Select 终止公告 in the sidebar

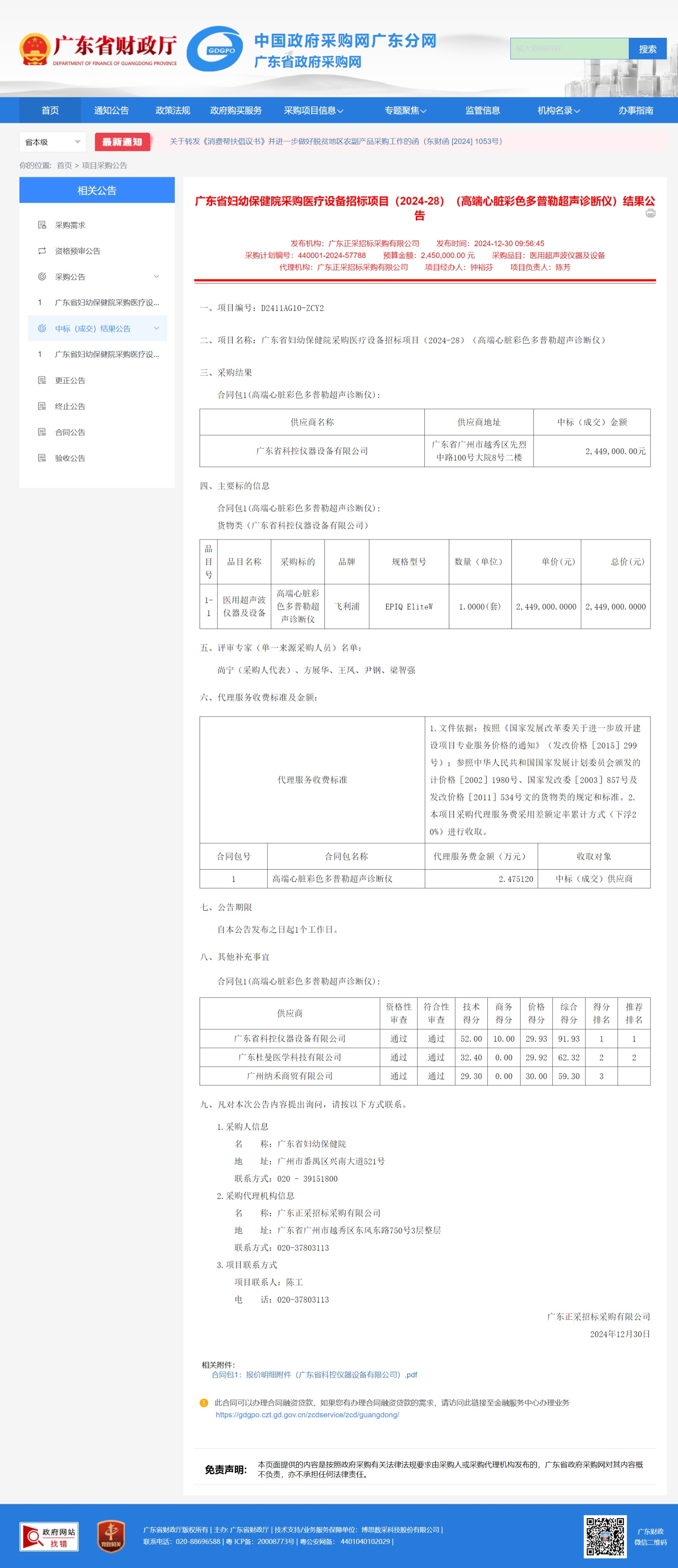pos(70,406)
